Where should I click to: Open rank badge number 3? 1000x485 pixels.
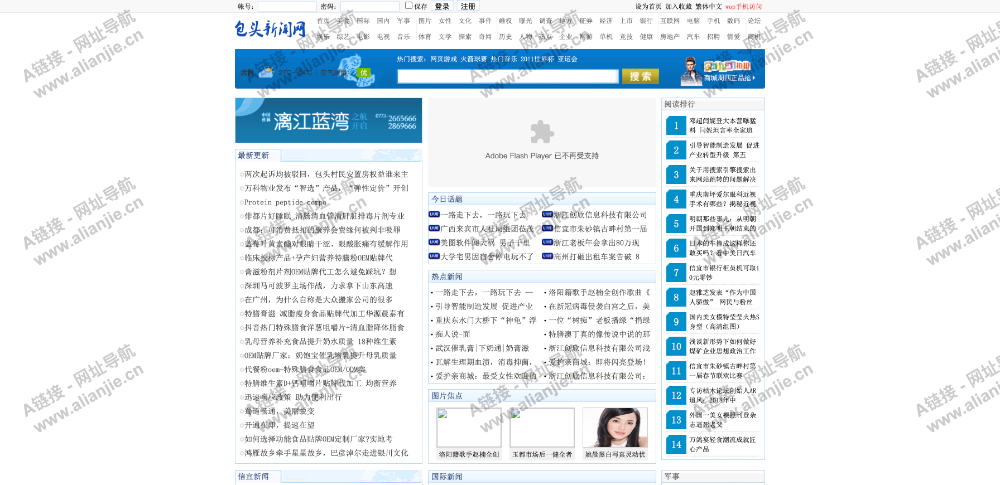tap(675, 174)
